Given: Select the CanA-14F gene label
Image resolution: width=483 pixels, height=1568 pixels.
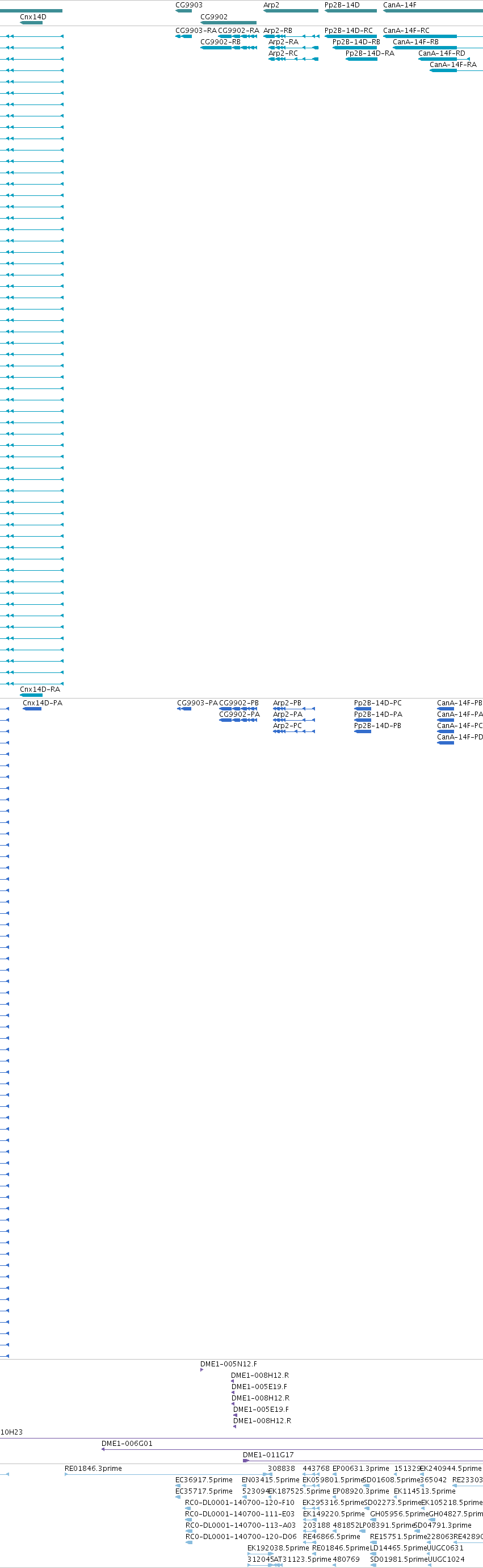Looking at the screenshot, I should 400,5.
